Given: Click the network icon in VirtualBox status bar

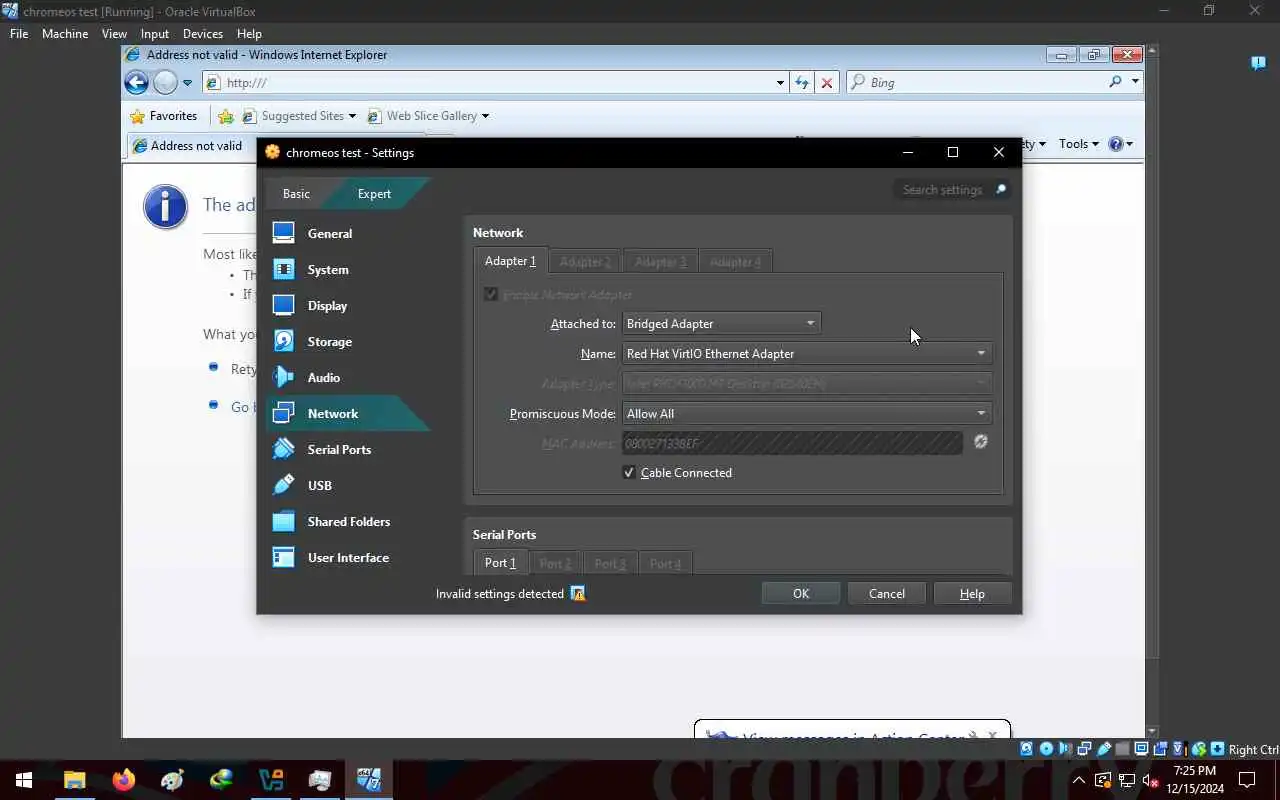Looking at the screenshot, I should (1084, 749).
